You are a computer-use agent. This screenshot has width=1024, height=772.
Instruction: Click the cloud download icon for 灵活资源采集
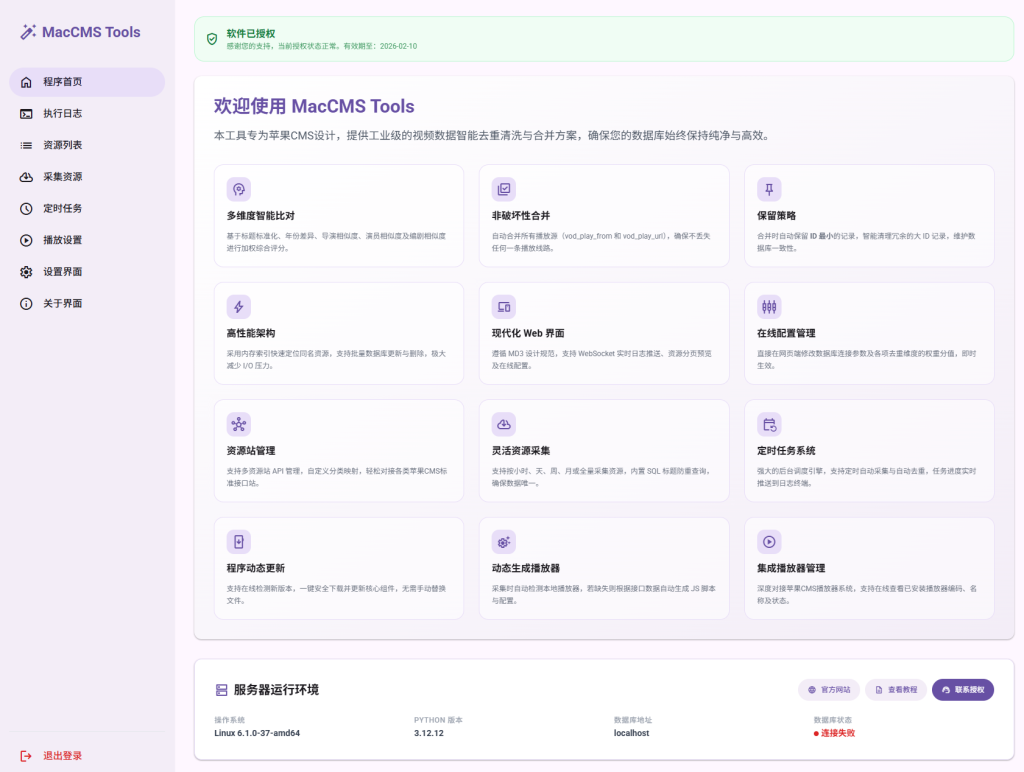pyautogui.click(x=504, y=424)
